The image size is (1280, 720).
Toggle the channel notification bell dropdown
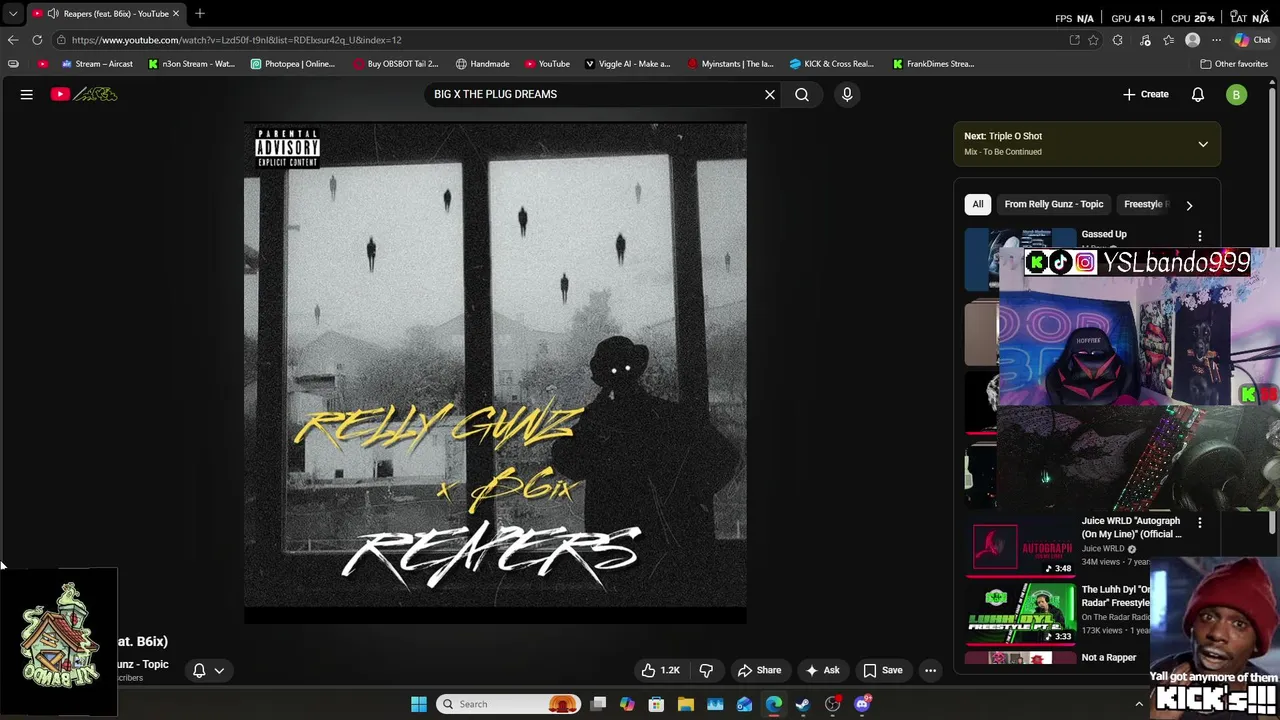[208, 670]
